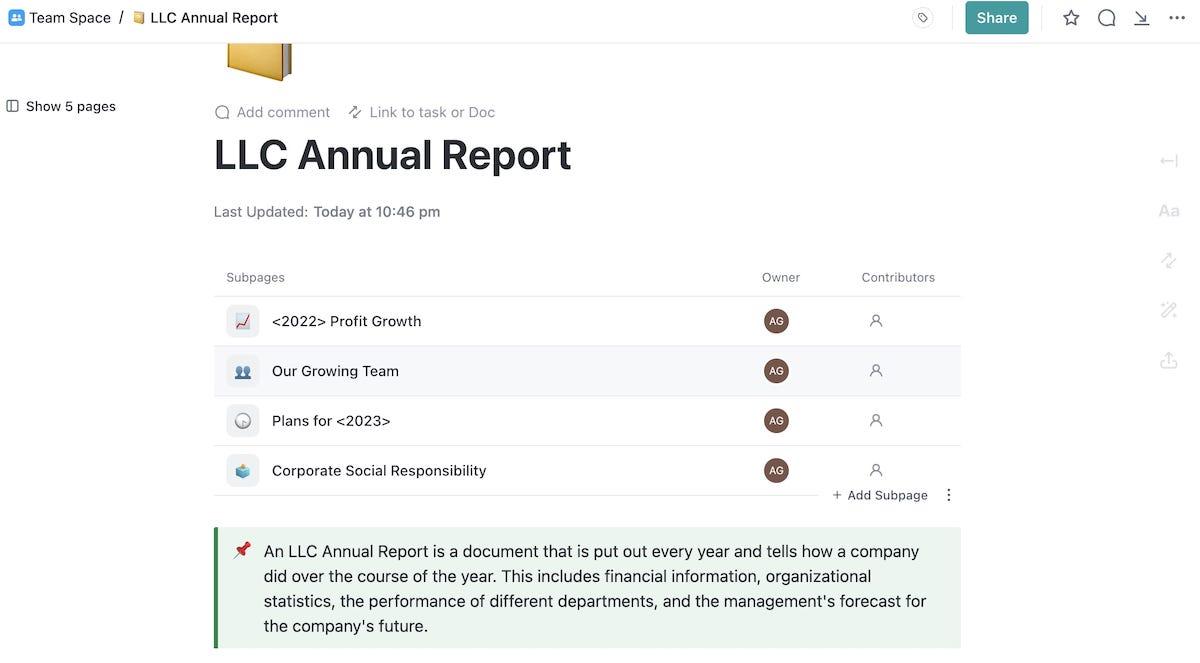Click the contributor icon for Plans for <2023>

pyautogui.click(x=876, y=421)
